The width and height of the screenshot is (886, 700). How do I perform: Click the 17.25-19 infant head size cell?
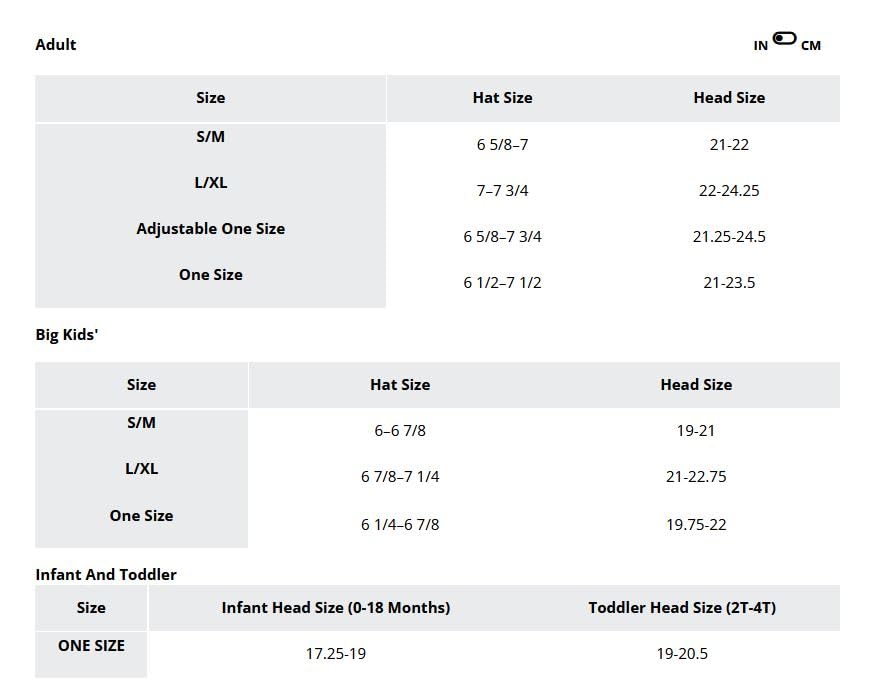pyautogui.click(x=336, y=654)
